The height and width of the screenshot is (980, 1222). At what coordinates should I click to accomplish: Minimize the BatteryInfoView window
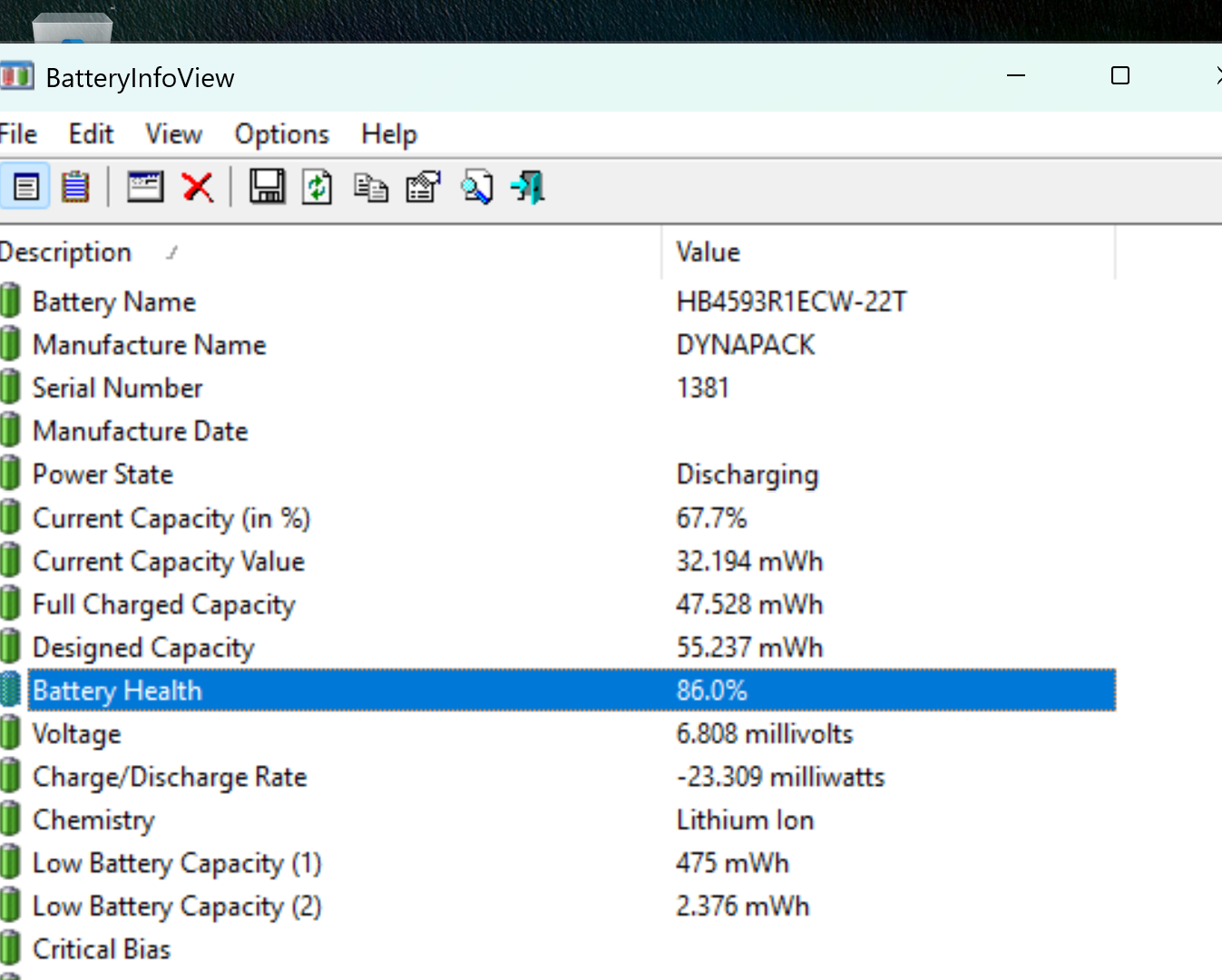click(1016, 76)
